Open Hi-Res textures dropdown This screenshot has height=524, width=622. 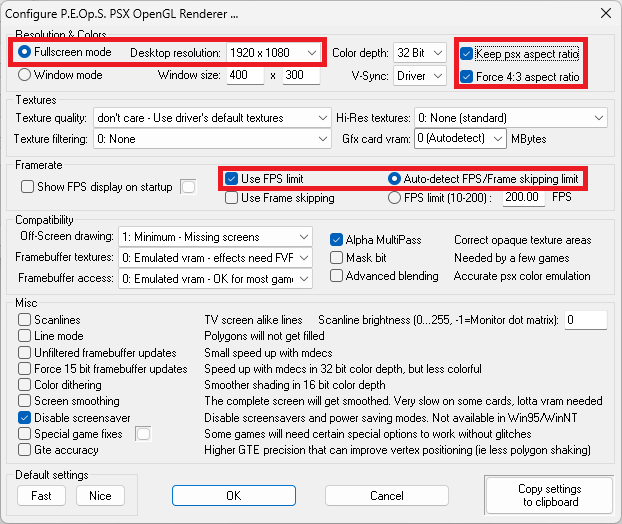(x=511, y=118)
